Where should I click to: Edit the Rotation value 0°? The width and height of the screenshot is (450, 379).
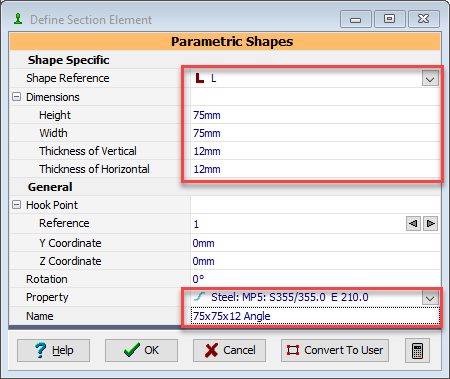click(315, 279)
